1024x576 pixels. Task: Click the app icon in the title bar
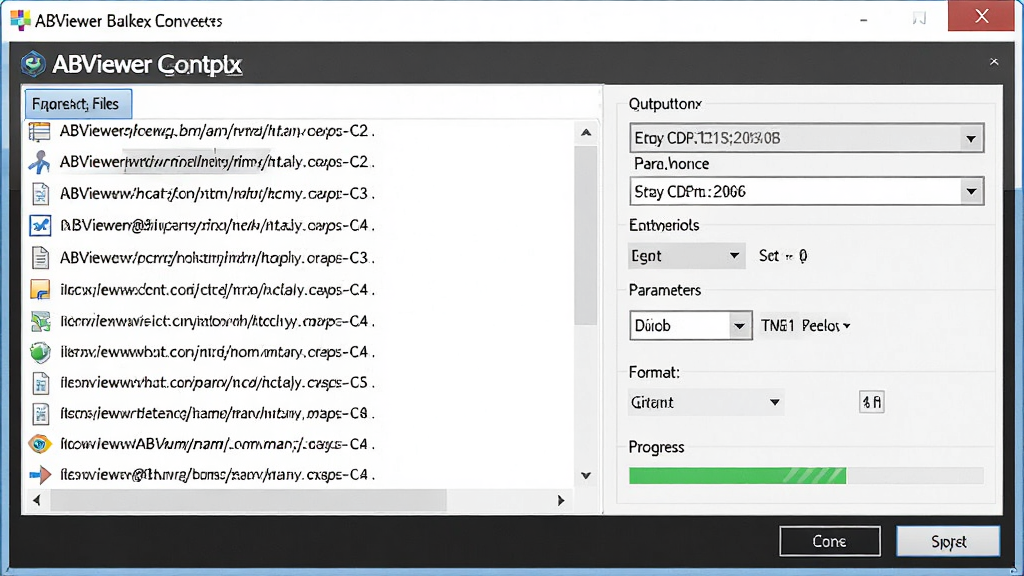pos(20,20)
